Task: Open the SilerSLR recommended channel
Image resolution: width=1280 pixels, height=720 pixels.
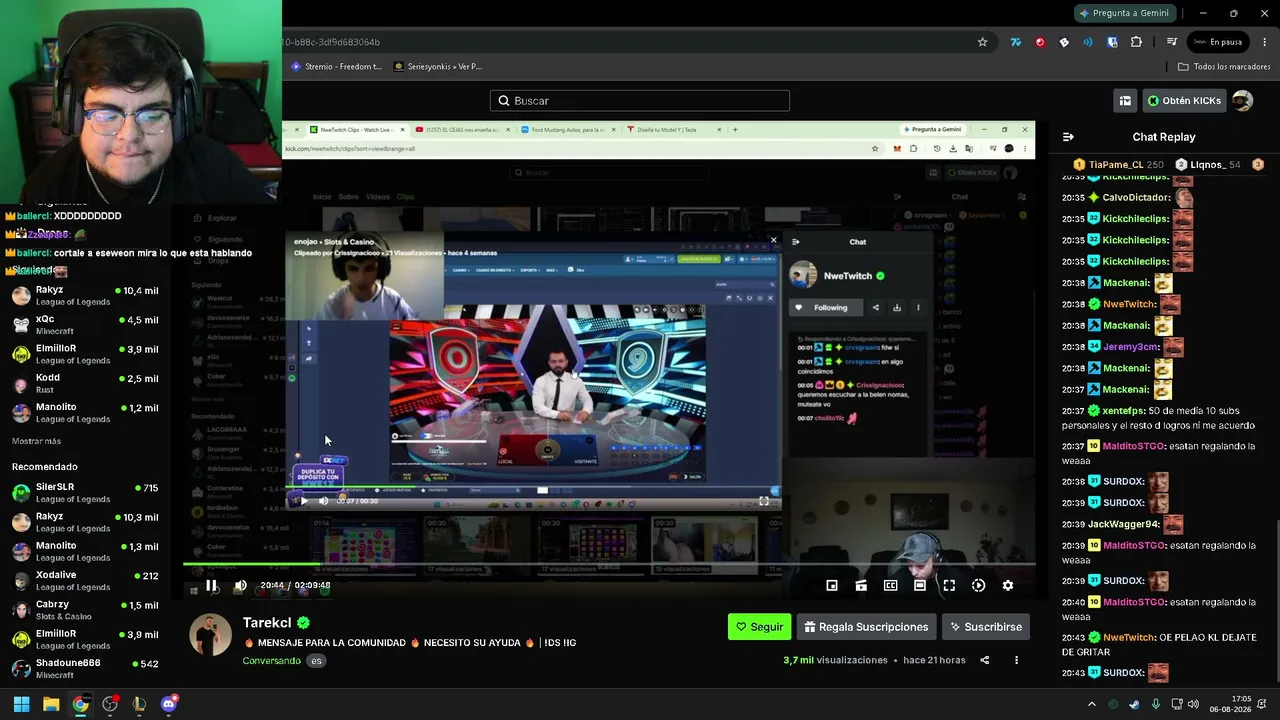Action: pos(85,493)
